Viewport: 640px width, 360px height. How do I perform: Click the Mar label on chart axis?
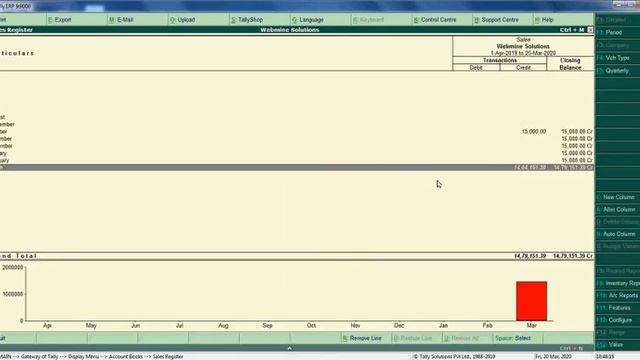[x=531, y=325]
